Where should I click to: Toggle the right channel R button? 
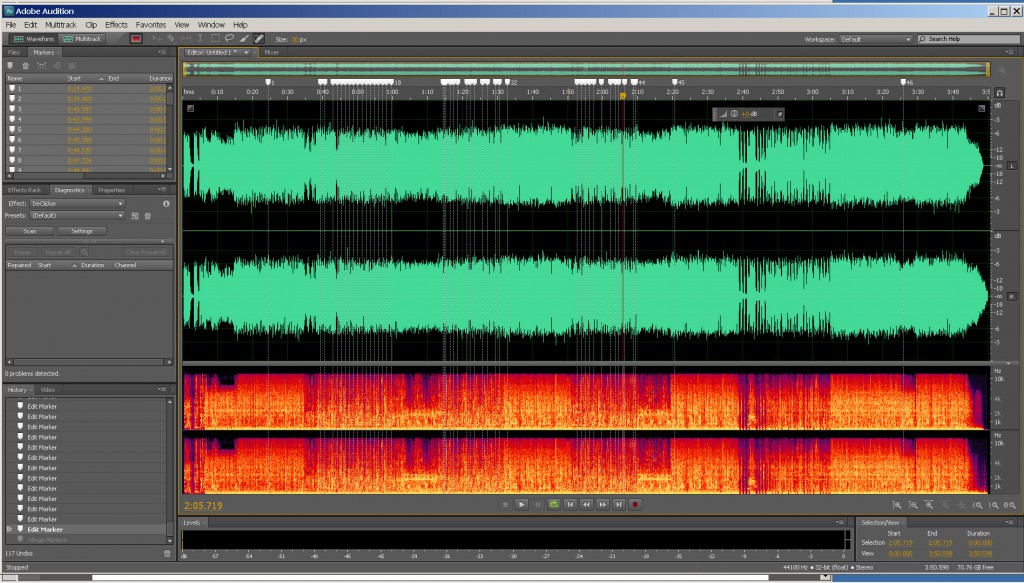[x=1013, y=296]
